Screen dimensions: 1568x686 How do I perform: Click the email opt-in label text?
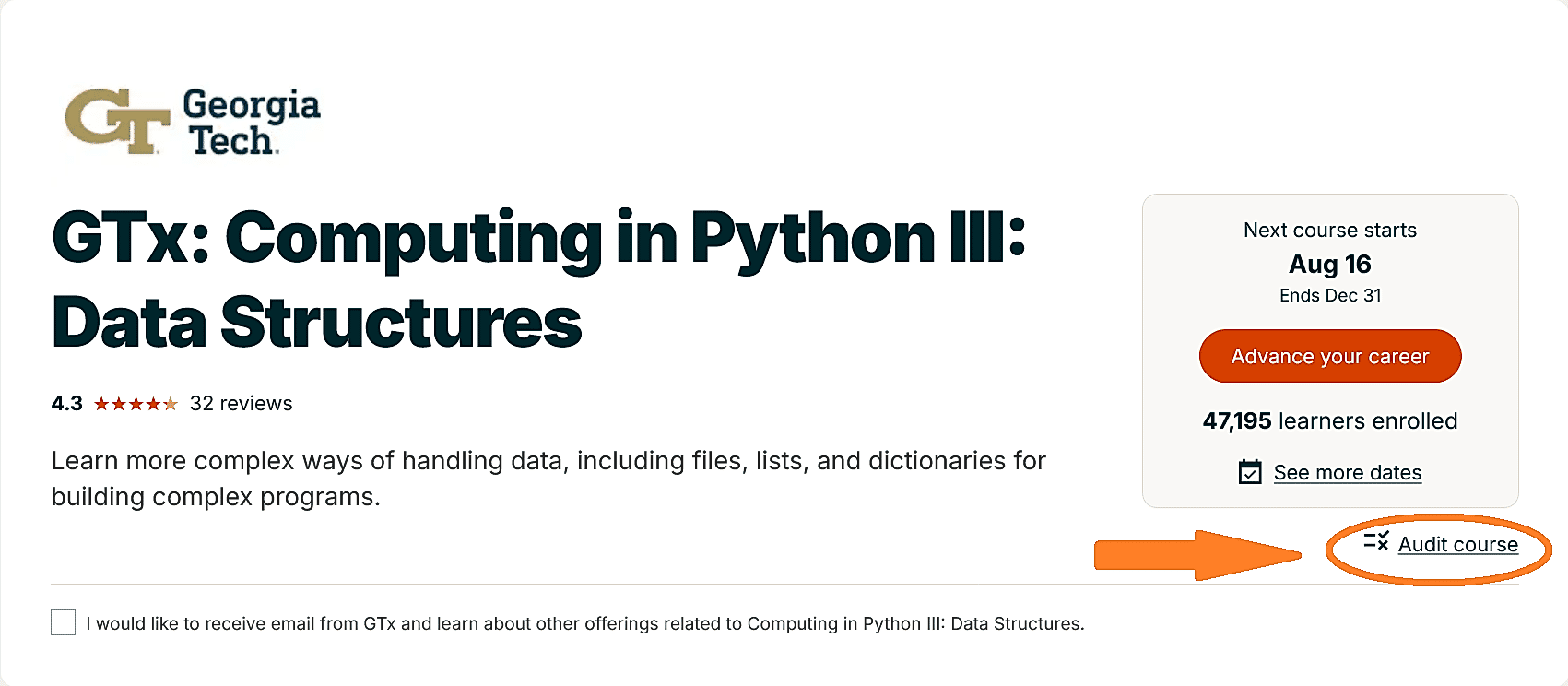[x=585, y=623]
